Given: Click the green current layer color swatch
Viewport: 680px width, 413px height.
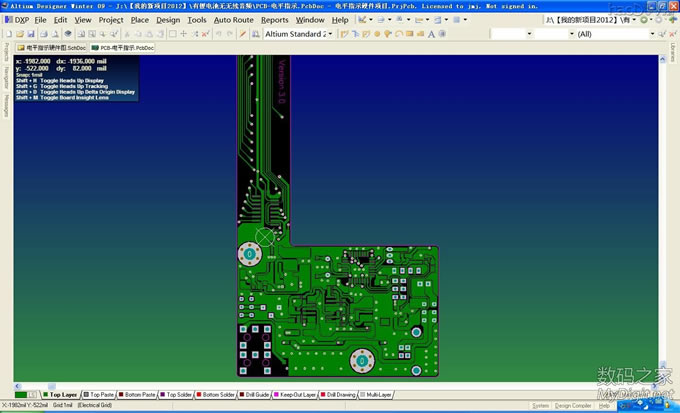Looking at the screenshot, I should point(21,395).
